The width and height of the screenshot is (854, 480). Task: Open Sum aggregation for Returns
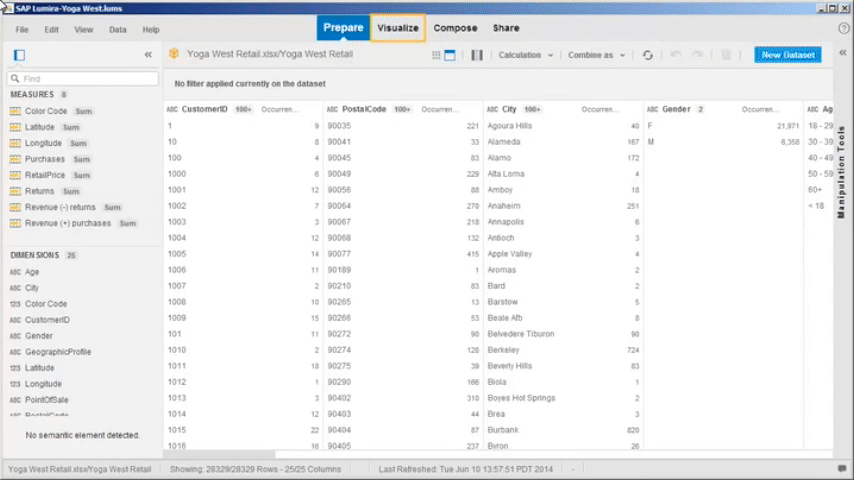[x=71, y=192]
